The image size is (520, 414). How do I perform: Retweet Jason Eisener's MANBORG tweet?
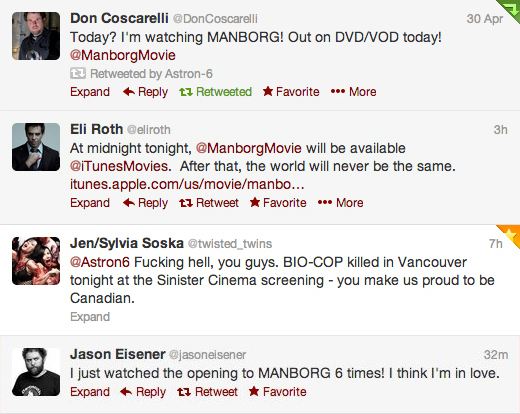(x=208, y=392)
